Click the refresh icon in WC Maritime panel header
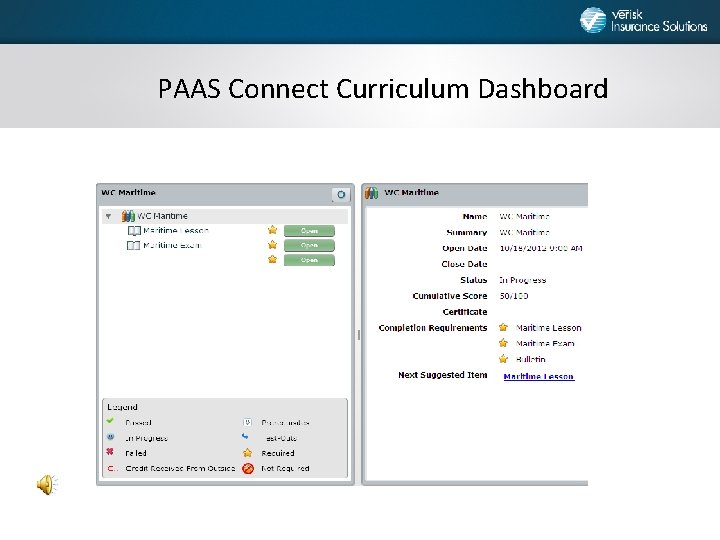Viewport: 720px width, 540px height. pos(341,195)
